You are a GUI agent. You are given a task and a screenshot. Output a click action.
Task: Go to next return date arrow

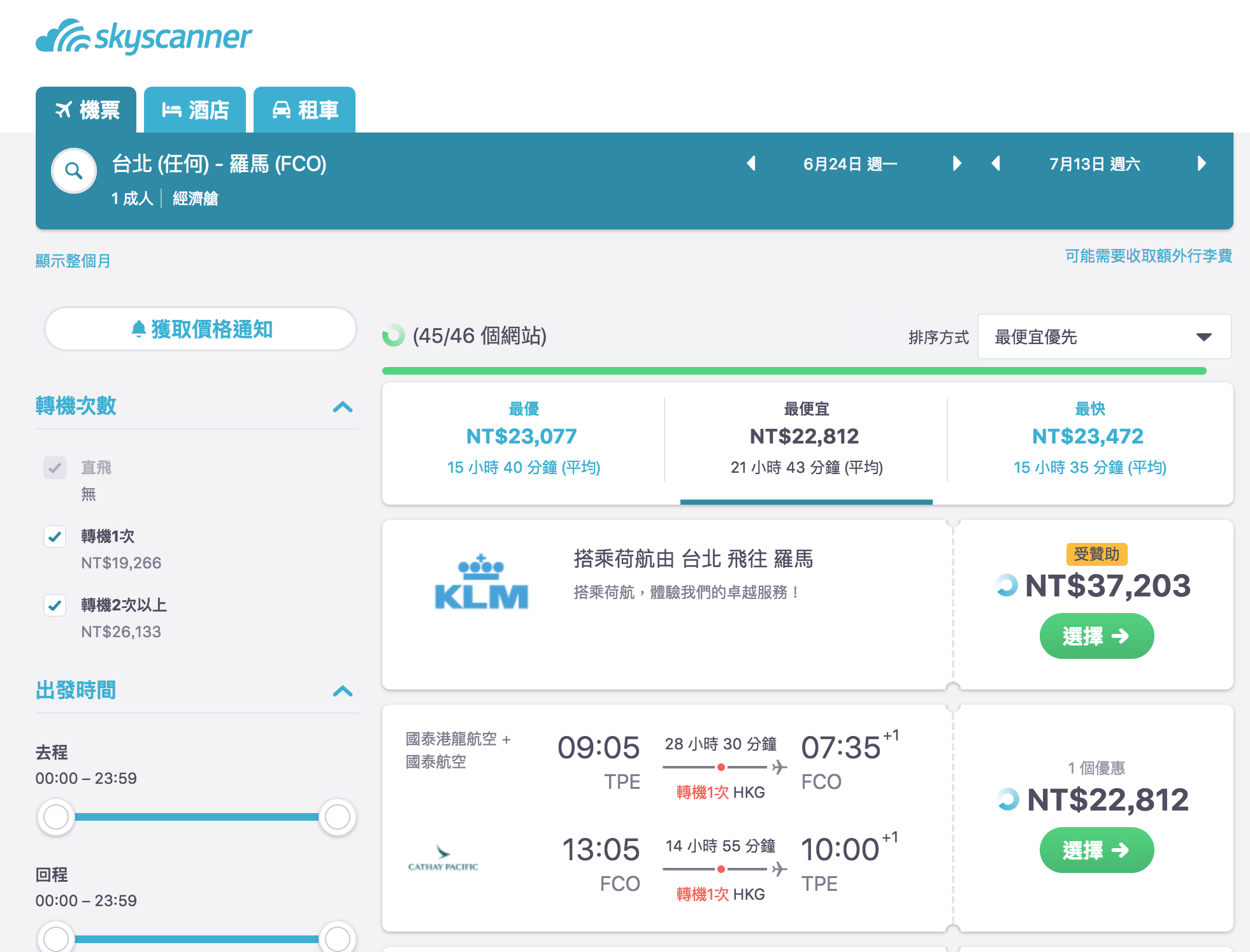click(1202, 164)
